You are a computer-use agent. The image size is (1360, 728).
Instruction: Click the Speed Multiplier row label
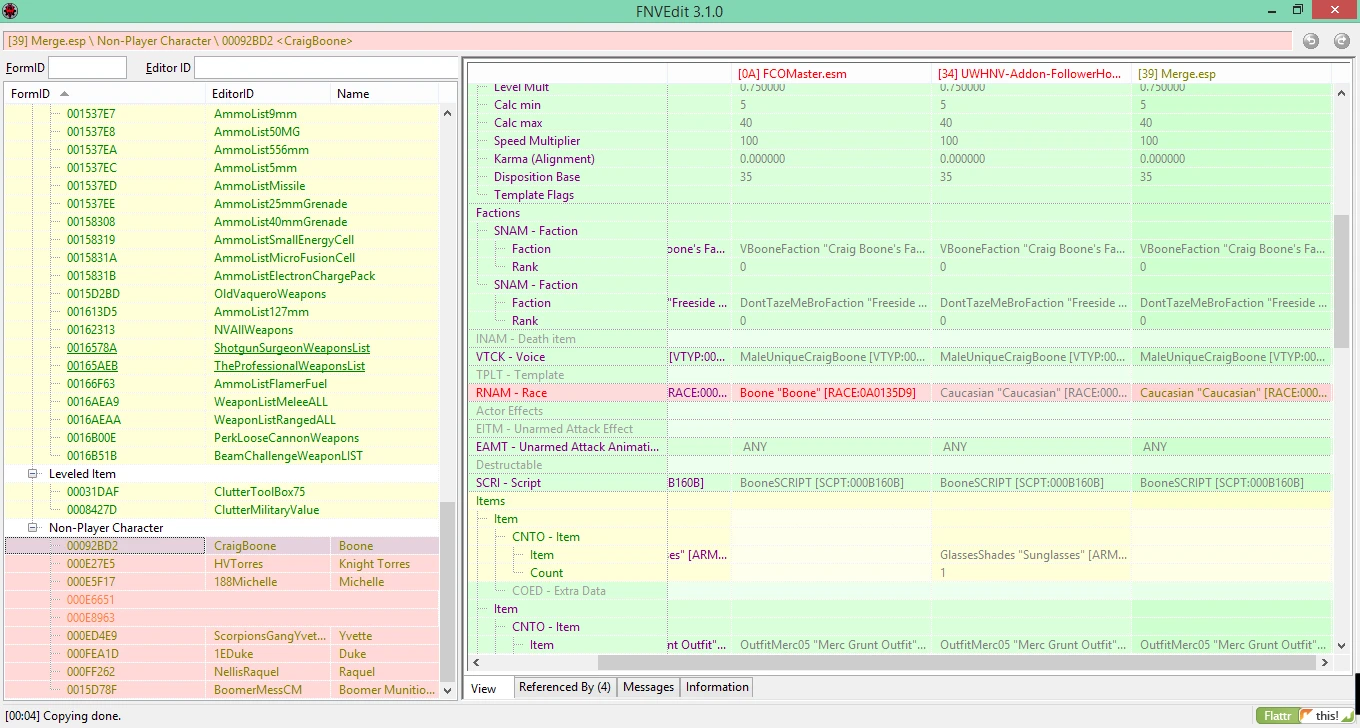[536, 141]
